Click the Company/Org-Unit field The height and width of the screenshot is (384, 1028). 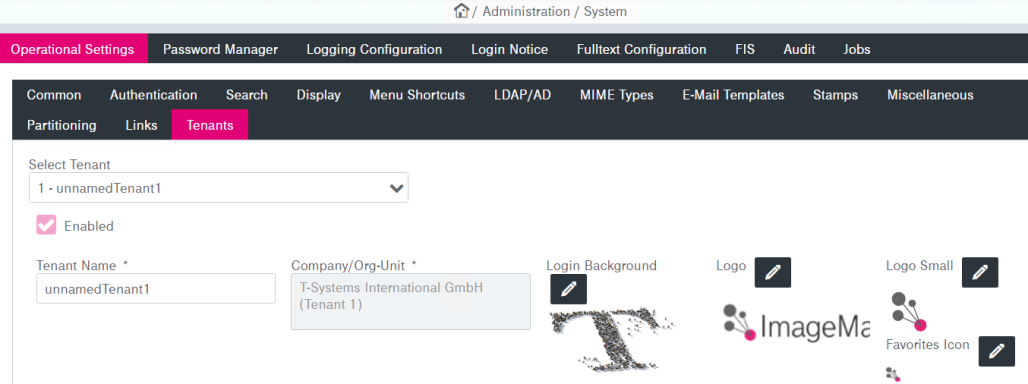[x=411, y=301]
